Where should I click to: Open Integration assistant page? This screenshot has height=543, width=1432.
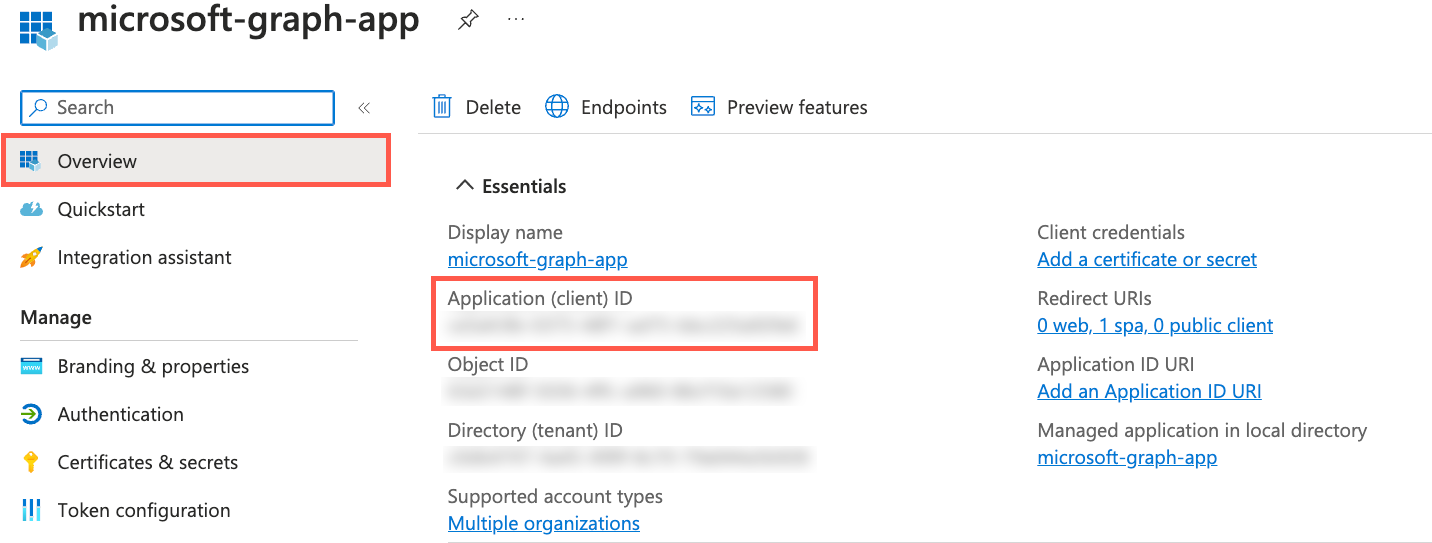point(144,257)
